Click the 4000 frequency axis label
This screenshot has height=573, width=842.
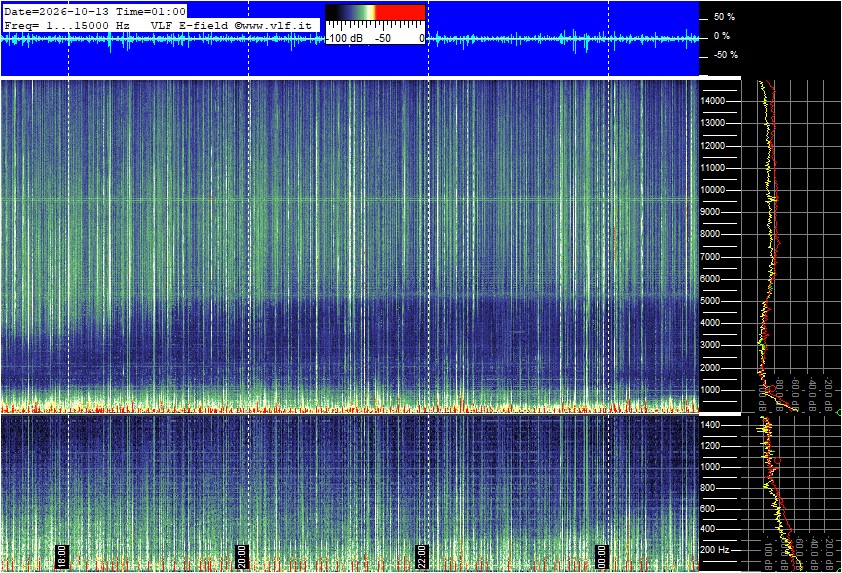[710, 323]
